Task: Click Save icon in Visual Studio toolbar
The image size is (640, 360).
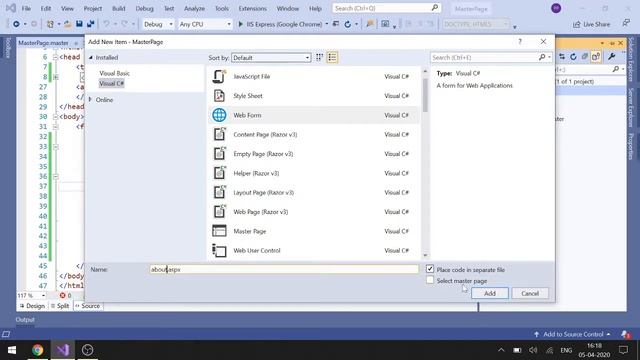Action: click(79, 24)
